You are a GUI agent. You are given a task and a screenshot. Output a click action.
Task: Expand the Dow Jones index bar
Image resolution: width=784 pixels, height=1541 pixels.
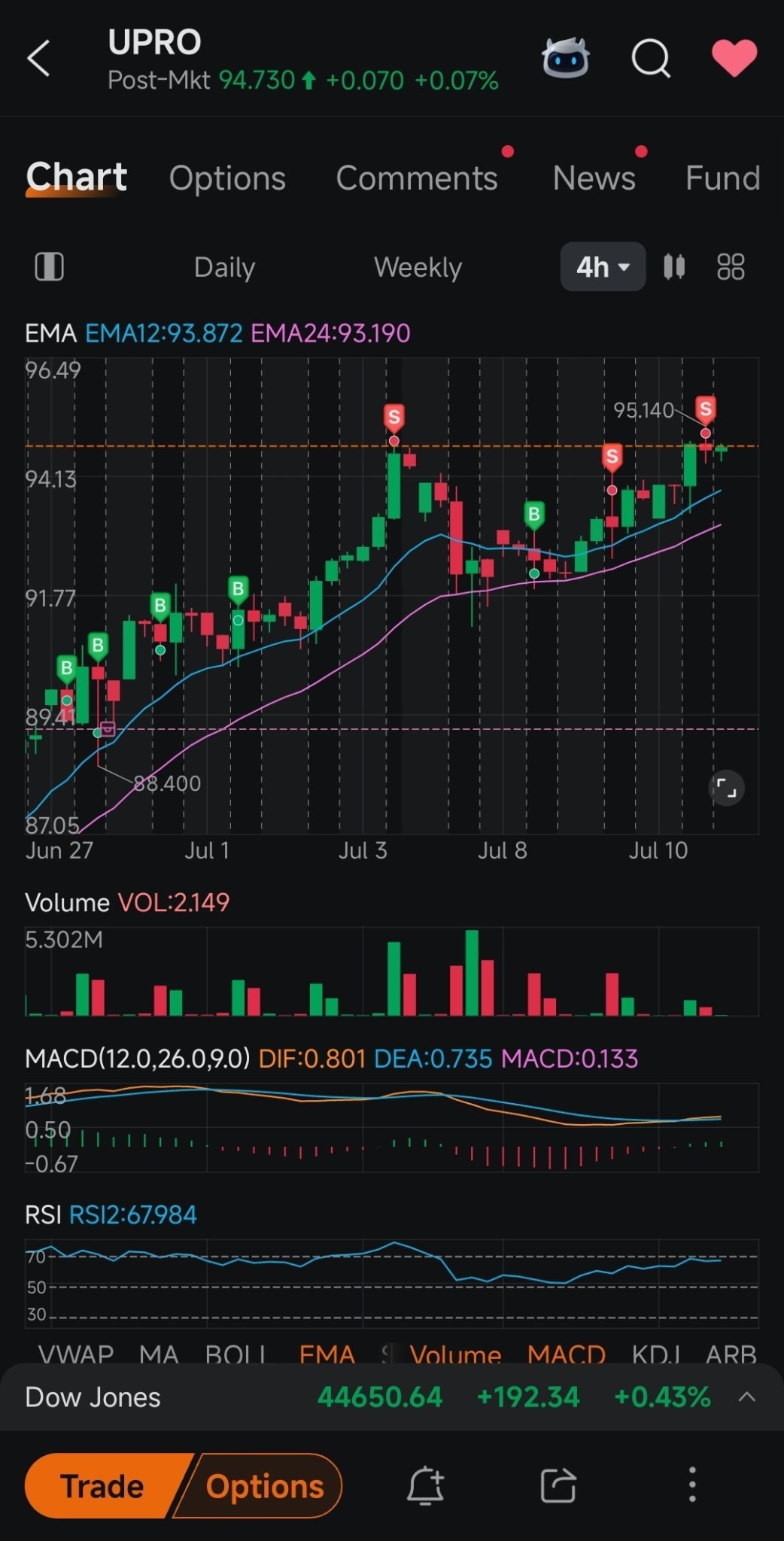(746, 1397)
